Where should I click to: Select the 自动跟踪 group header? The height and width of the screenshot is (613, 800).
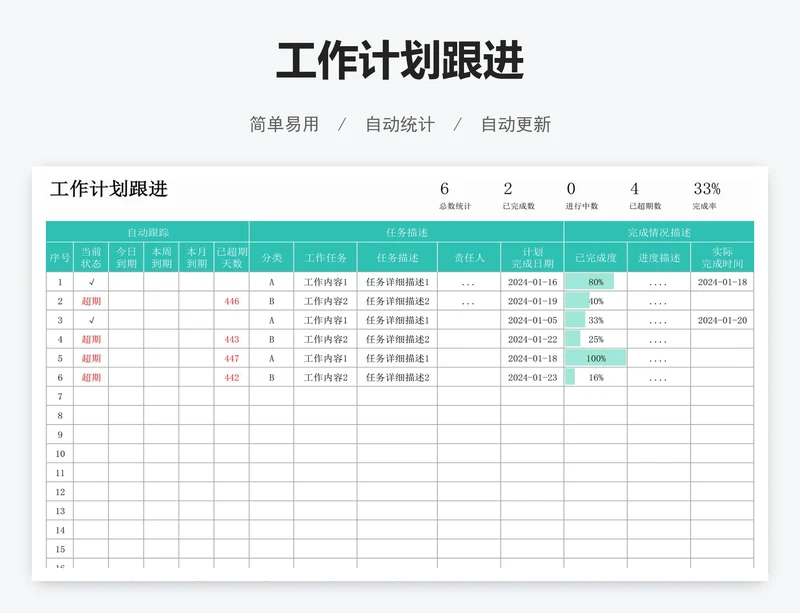tap(147, 232)
